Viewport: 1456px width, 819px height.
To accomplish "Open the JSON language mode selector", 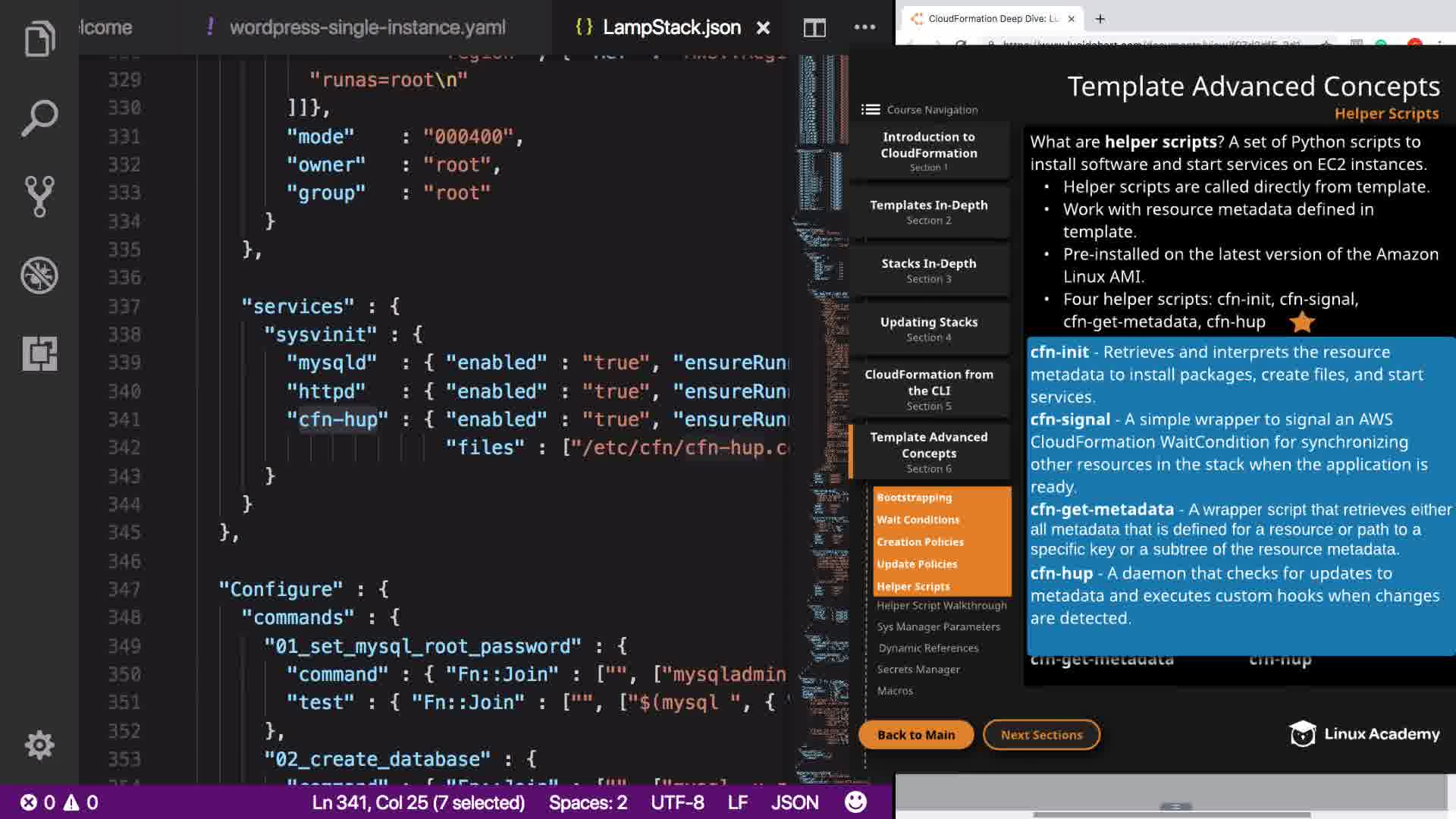I will point(795,802).
